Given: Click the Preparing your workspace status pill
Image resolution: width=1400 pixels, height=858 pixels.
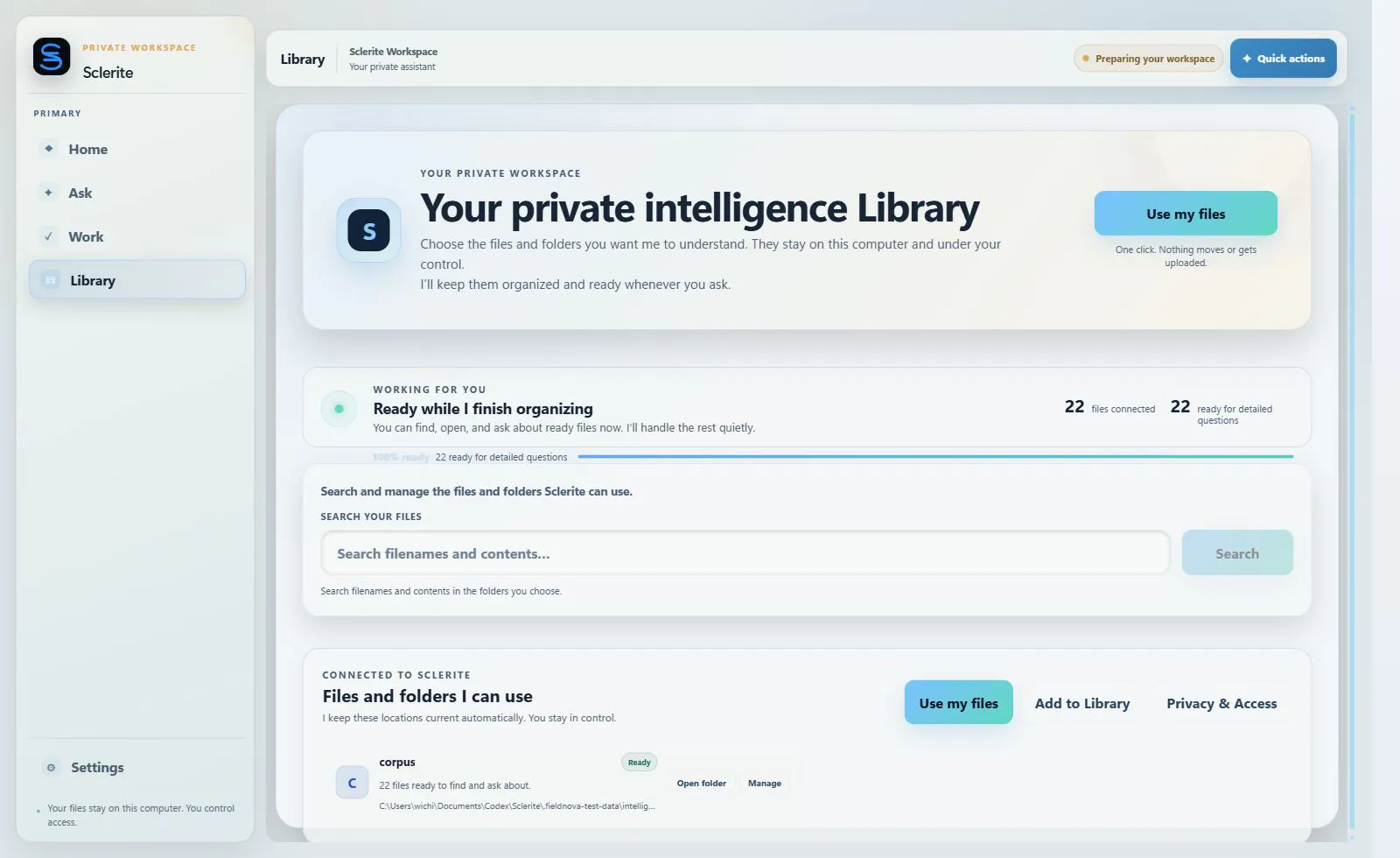Looking at the screenshot, I should click(x=1148, y=59).
